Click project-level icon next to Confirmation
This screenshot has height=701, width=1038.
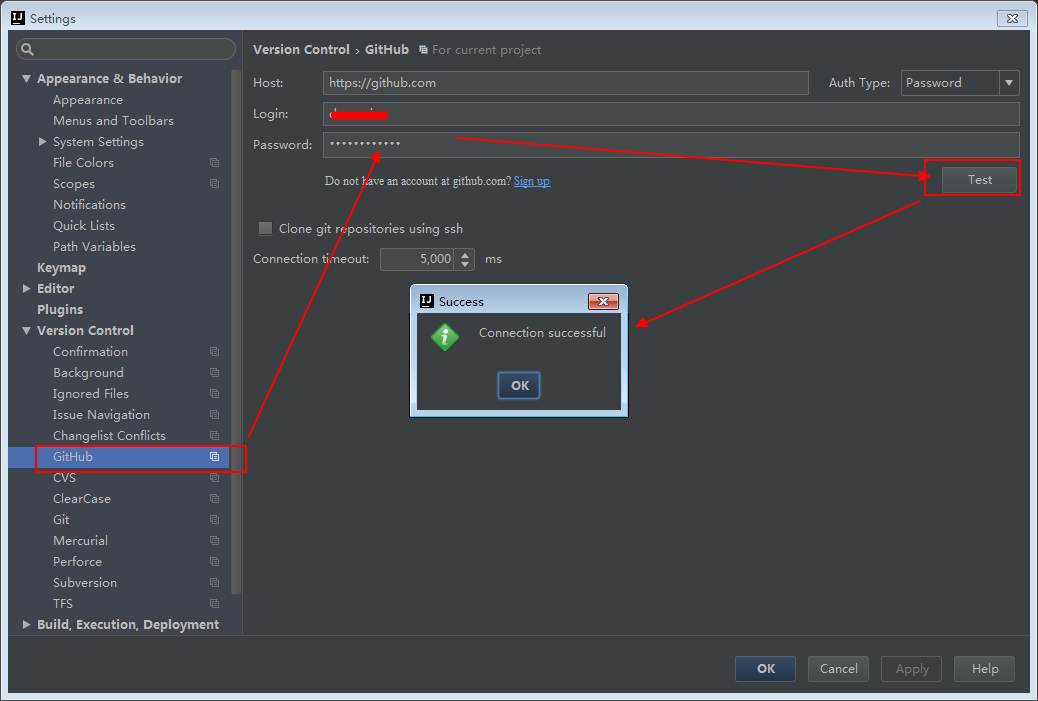pyautogui.click(x=214, y=351)
